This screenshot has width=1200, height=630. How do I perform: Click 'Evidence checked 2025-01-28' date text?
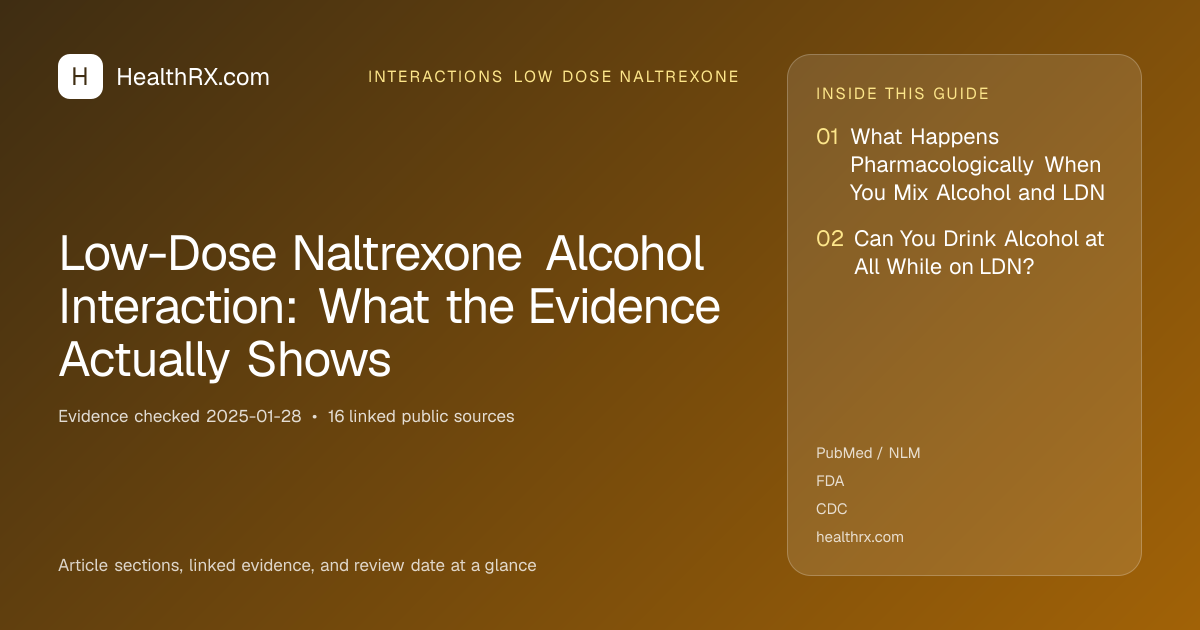(x=180, y=416)
